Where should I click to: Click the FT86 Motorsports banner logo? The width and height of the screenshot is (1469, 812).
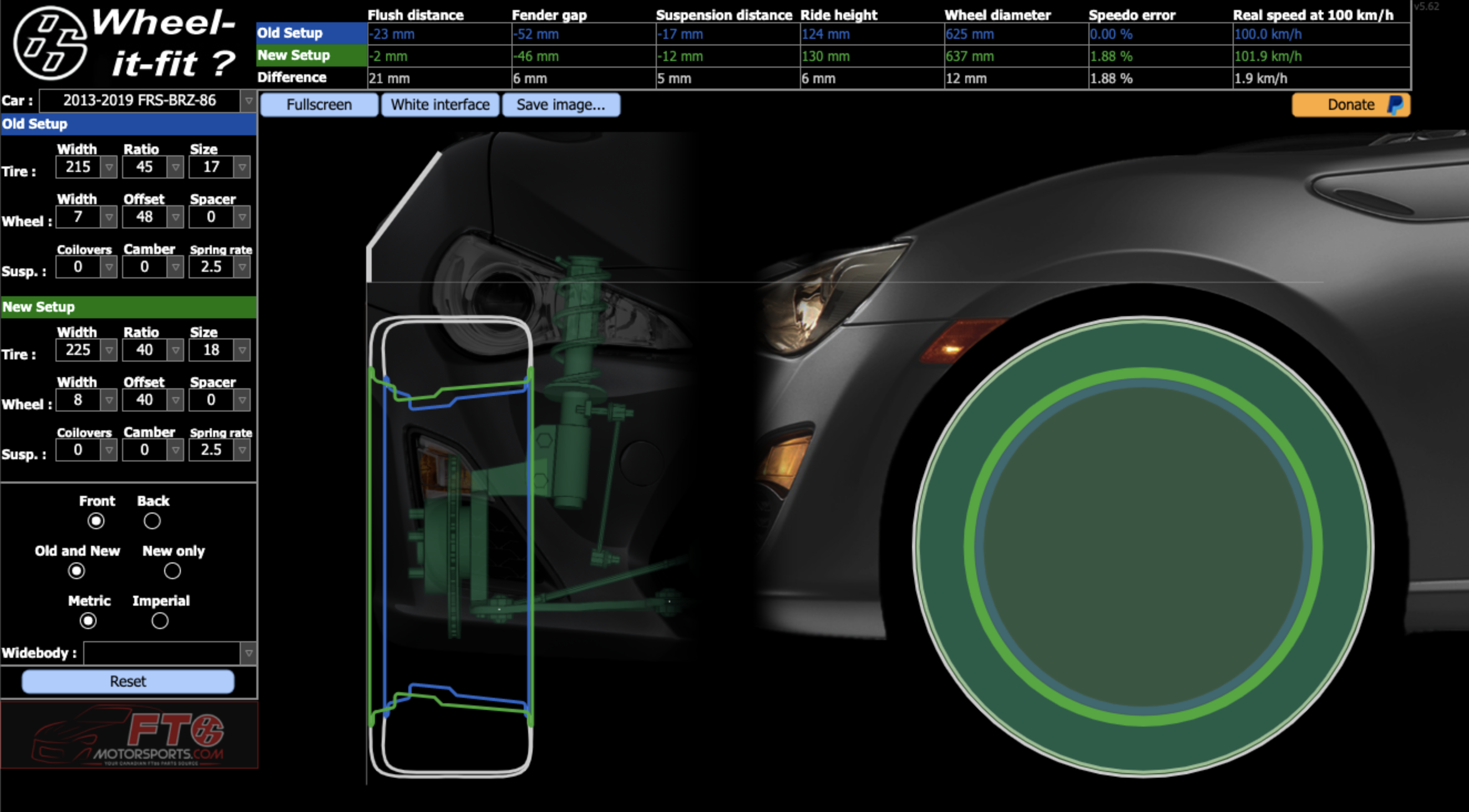tap(129, 735)
